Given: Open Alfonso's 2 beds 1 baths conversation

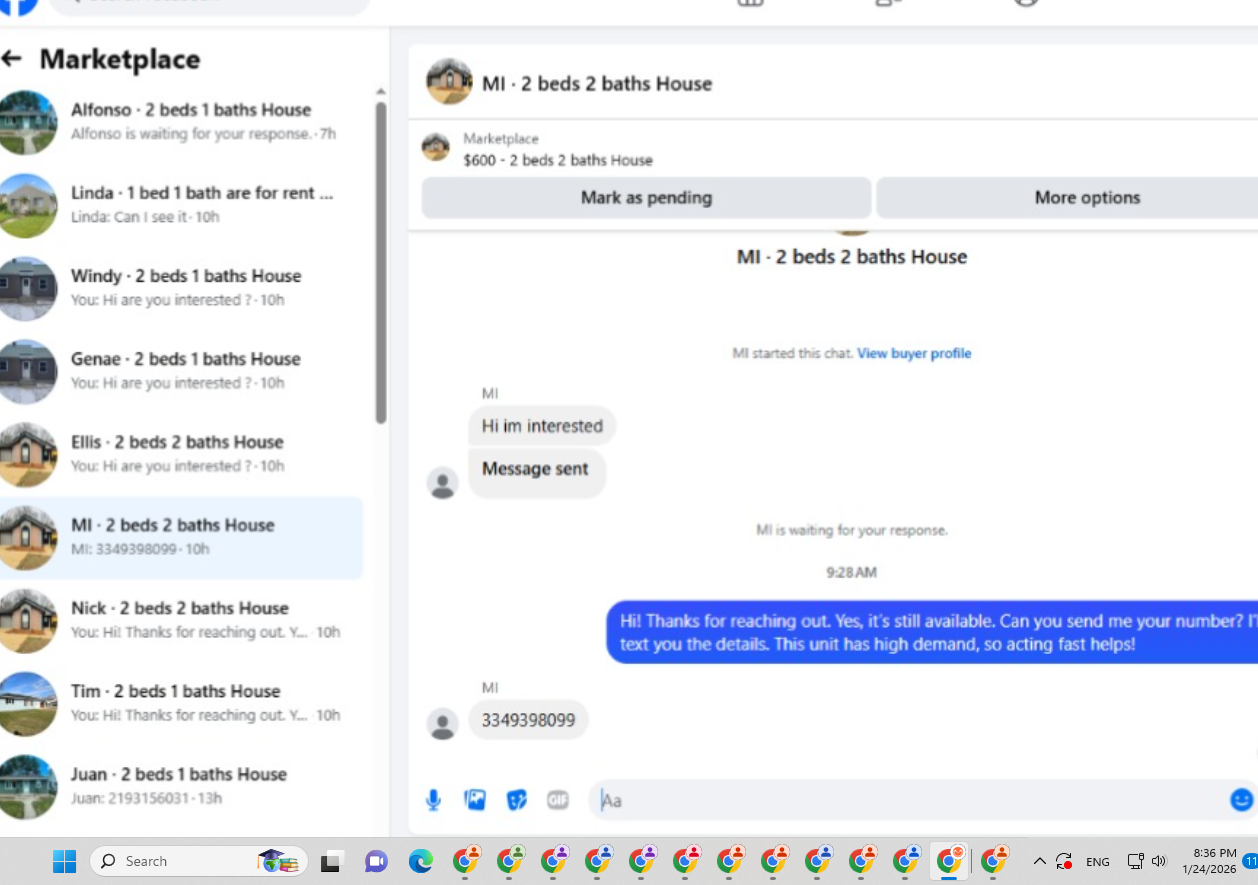Looking at the screenshot, I should coord(181,122).
